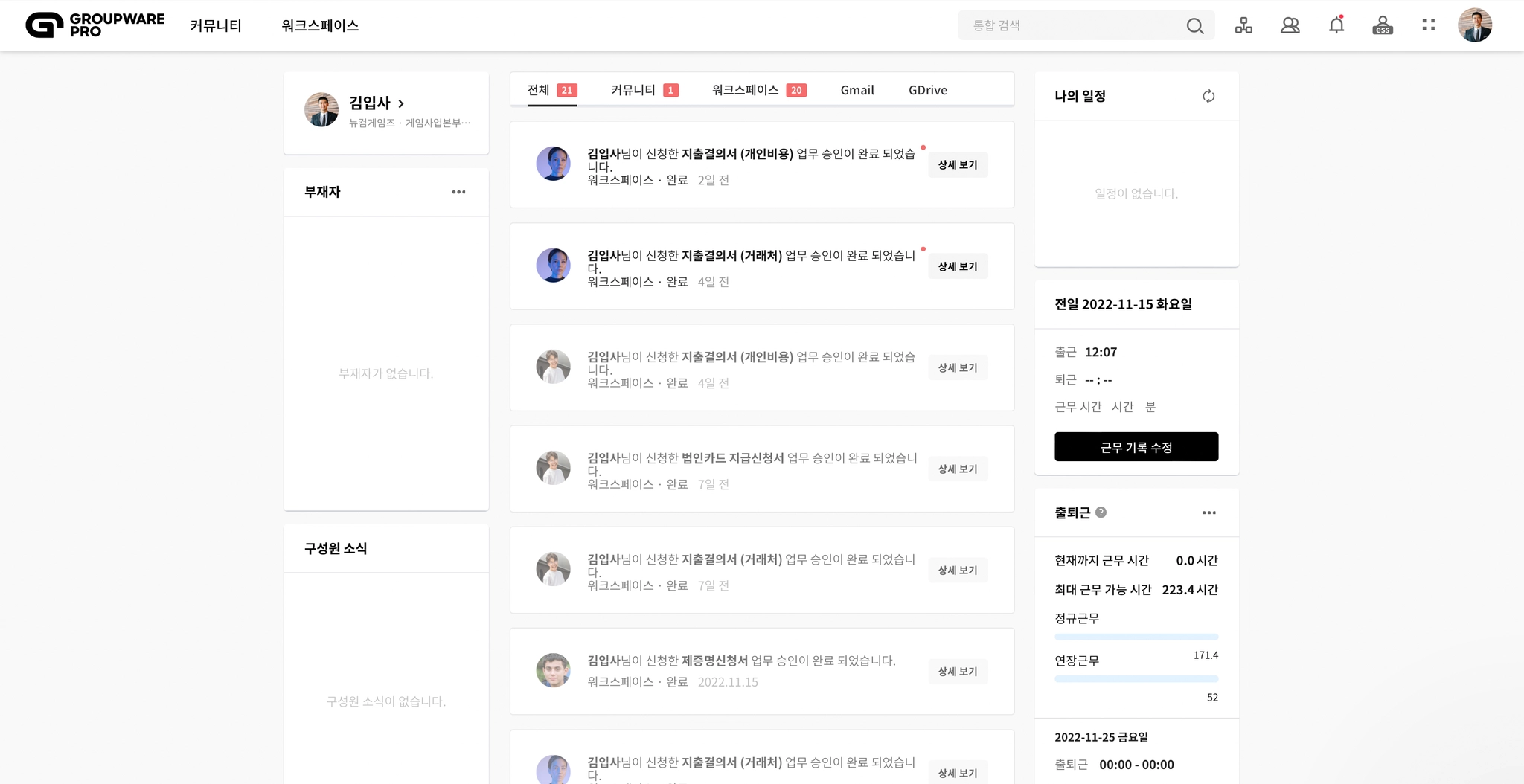Open the ESS employee self-service icon
The image size is (1524, 784).
point(1383,25)
